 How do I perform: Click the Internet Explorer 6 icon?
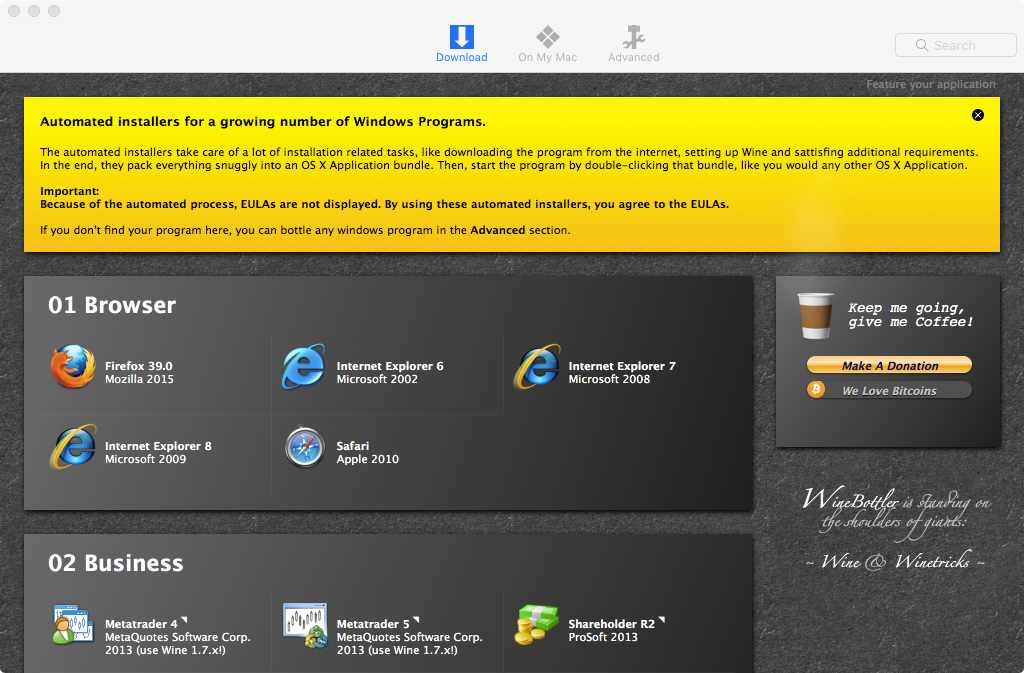304,367
